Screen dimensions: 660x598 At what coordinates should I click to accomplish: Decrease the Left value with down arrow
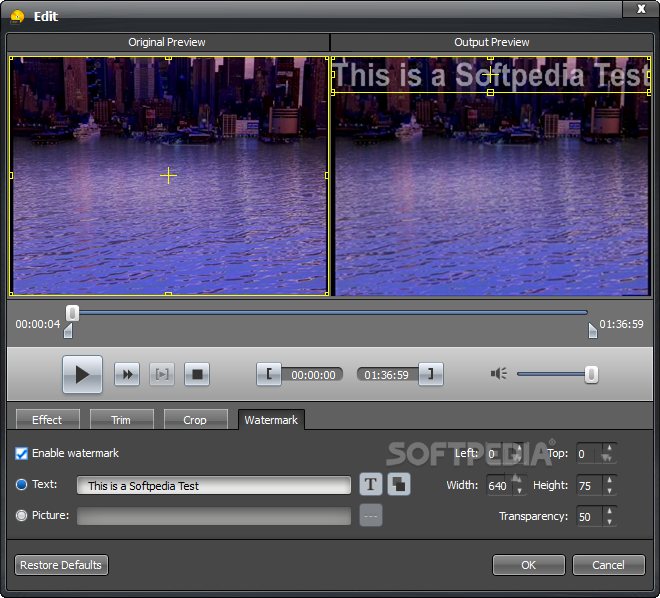point(519,458)
